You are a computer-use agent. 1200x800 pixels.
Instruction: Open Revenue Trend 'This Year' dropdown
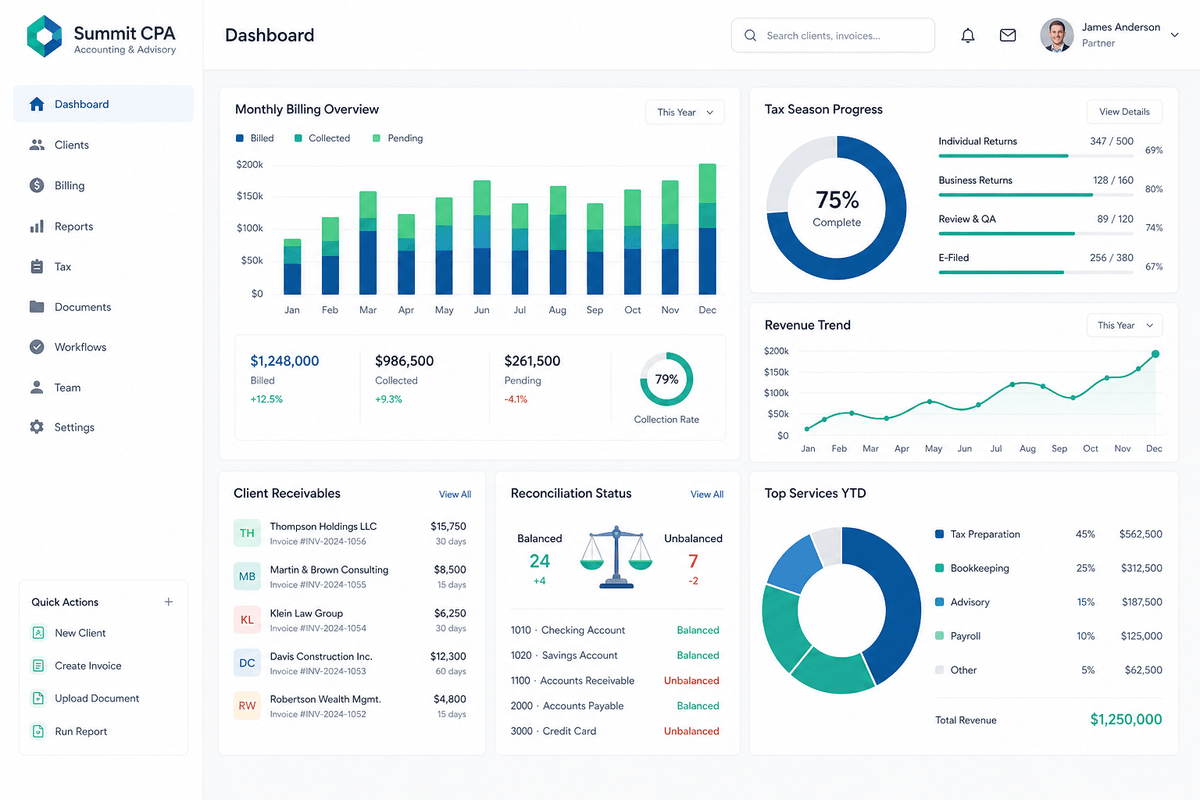[x=1125, y=325]
